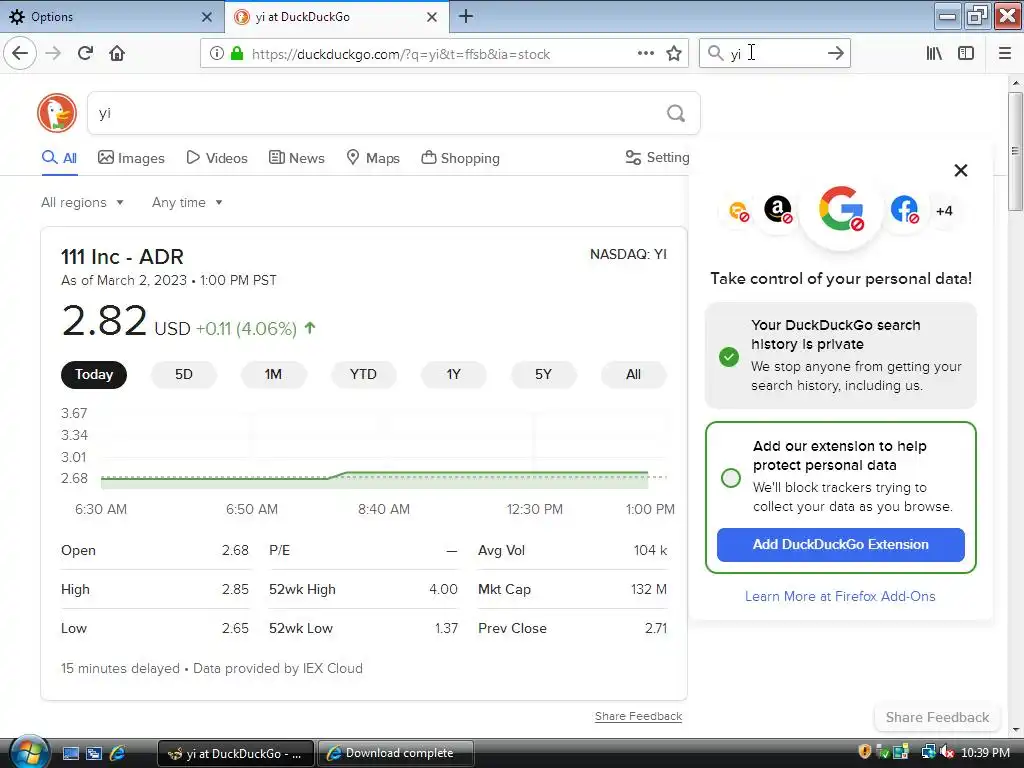The image size is (1024, 768).
Task: Select the Videos results tab
Action: (x=217, y=158)
